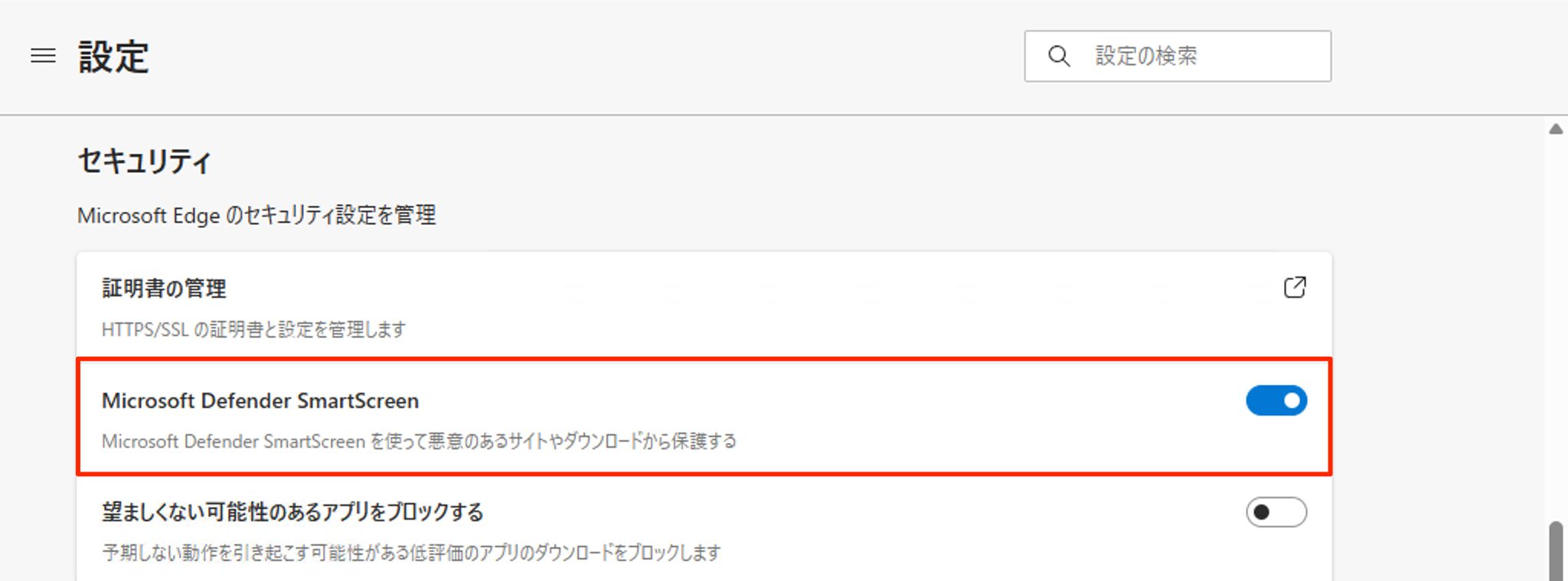Toggle on blocking of potentially unwanted apps
Image resolution: width=1568 pixels, height=581 pixels.
coord(1276,513)
